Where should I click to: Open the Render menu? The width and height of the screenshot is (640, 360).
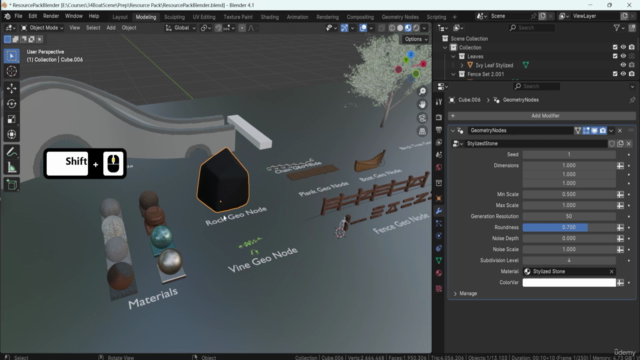pyautogui.click(x=51, y=16)
